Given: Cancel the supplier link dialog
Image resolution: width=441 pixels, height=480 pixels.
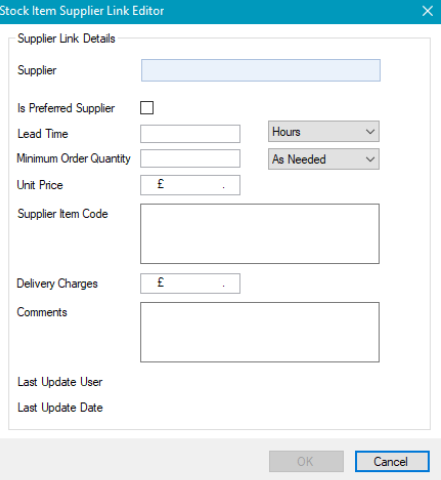Looking at the screenshot, I should click(x=392, y=461).
